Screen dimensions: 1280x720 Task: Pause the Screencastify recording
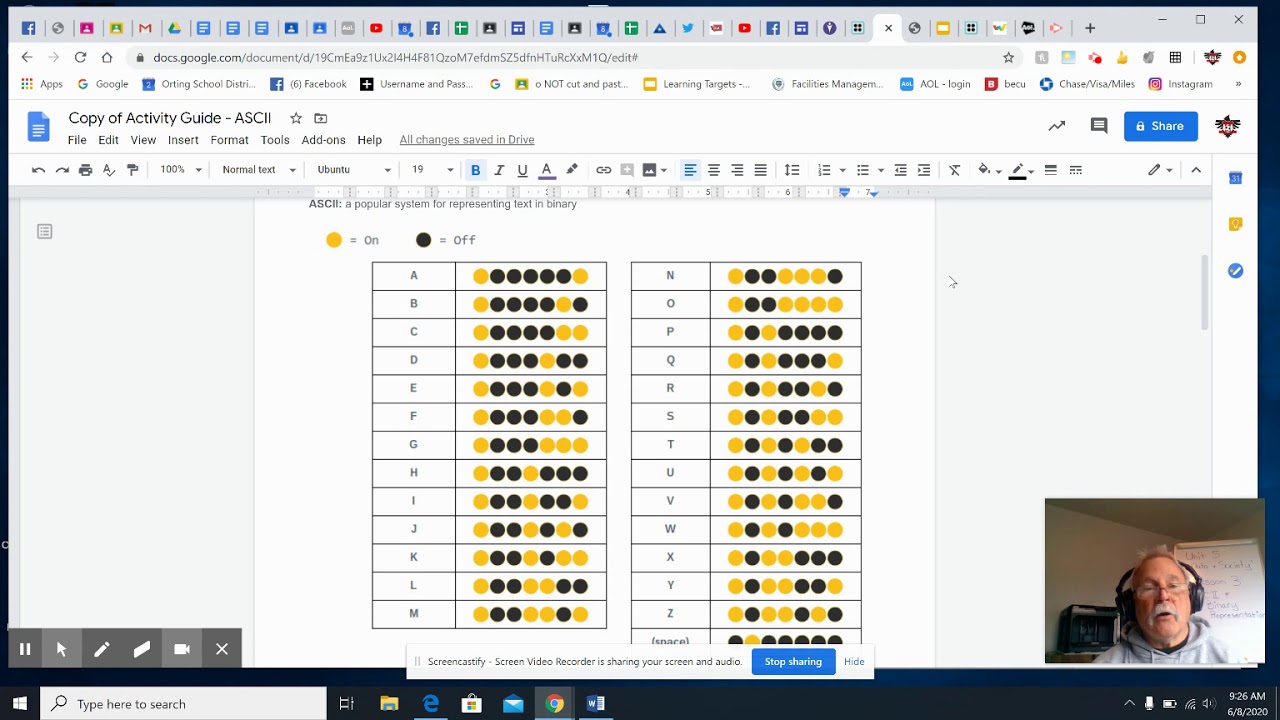pyautogui.click(x=25, y=649)
